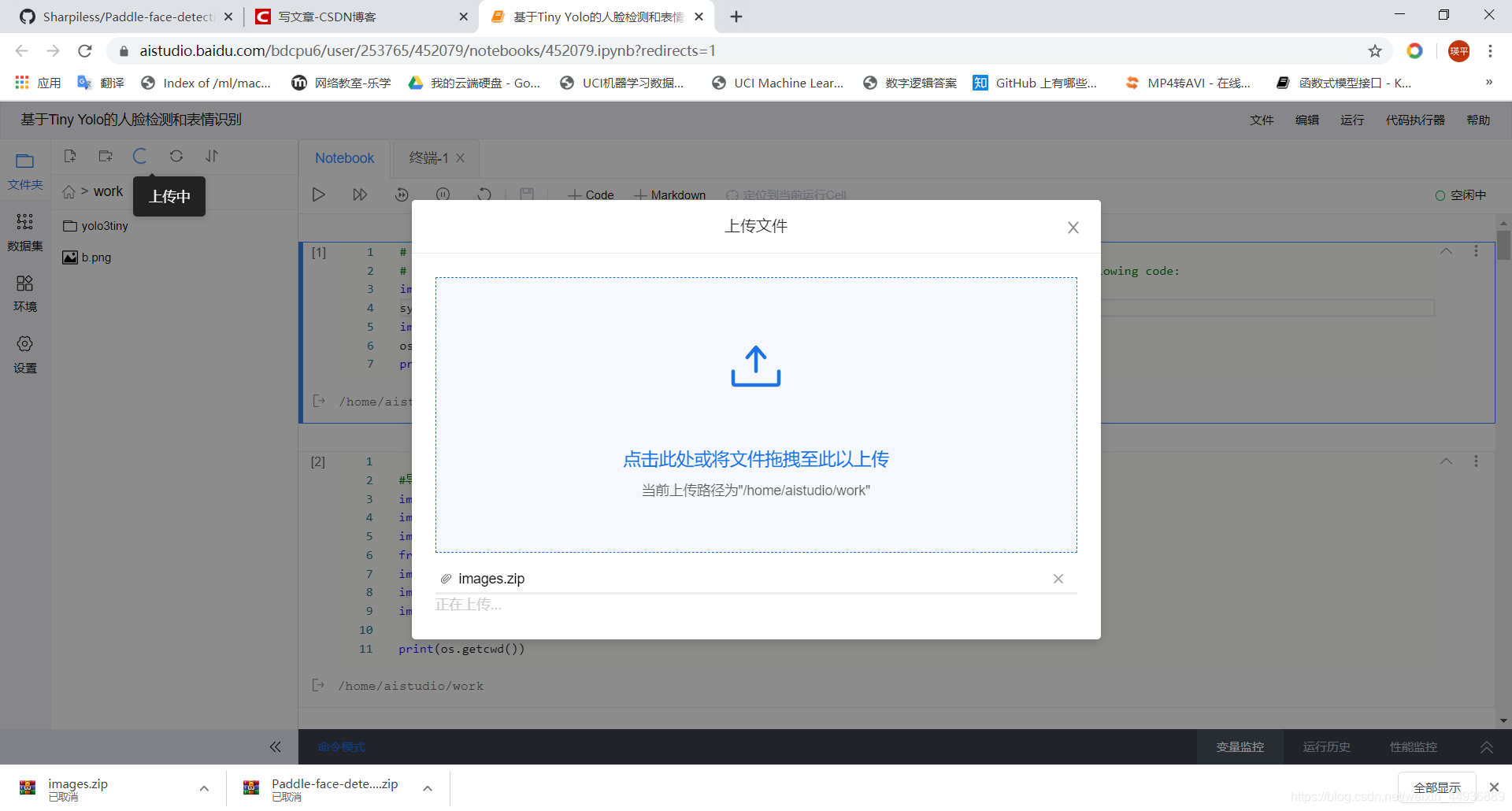Close the 终端-1 terminal tab
1512x811 pixels.
tap(461, 157)
